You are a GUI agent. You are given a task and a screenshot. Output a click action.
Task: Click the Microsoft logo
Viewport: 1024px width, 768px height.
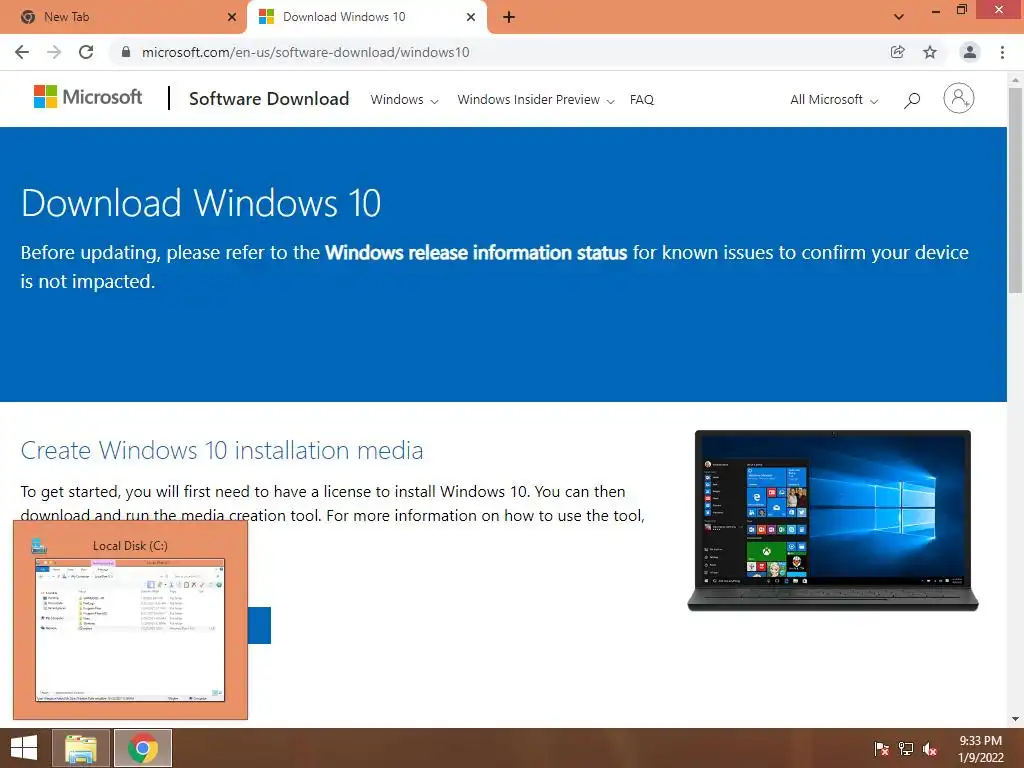88,97
